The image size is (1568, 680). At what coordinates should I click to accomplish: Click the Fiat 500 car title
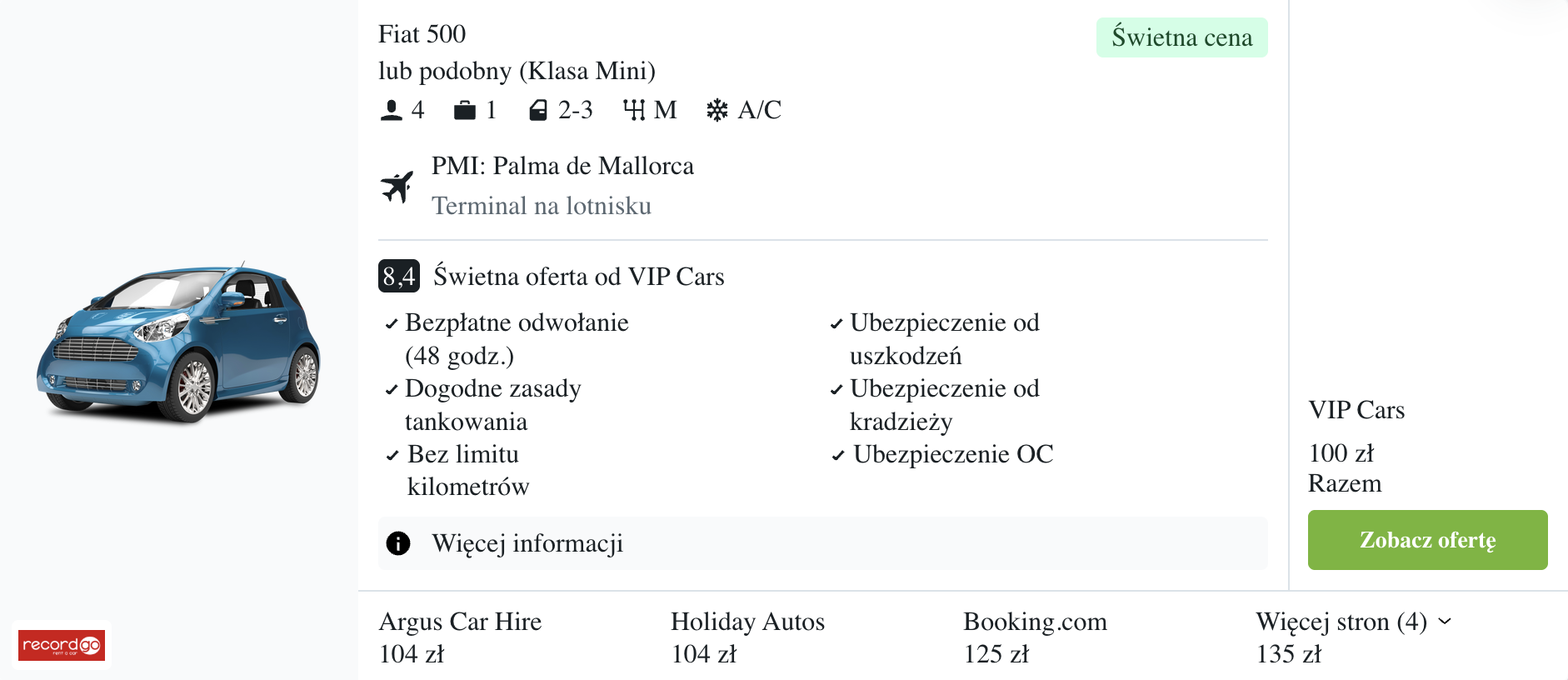click(422, 34)
